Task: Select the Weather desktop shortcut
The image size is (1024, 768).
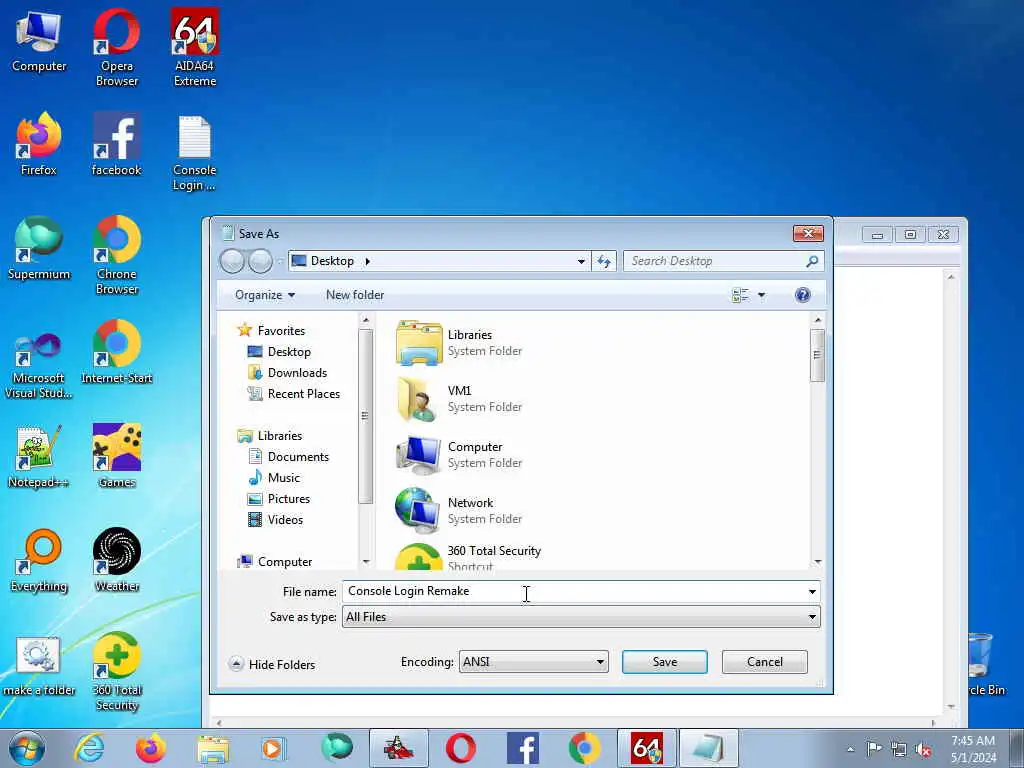Action: coord(116,561)
